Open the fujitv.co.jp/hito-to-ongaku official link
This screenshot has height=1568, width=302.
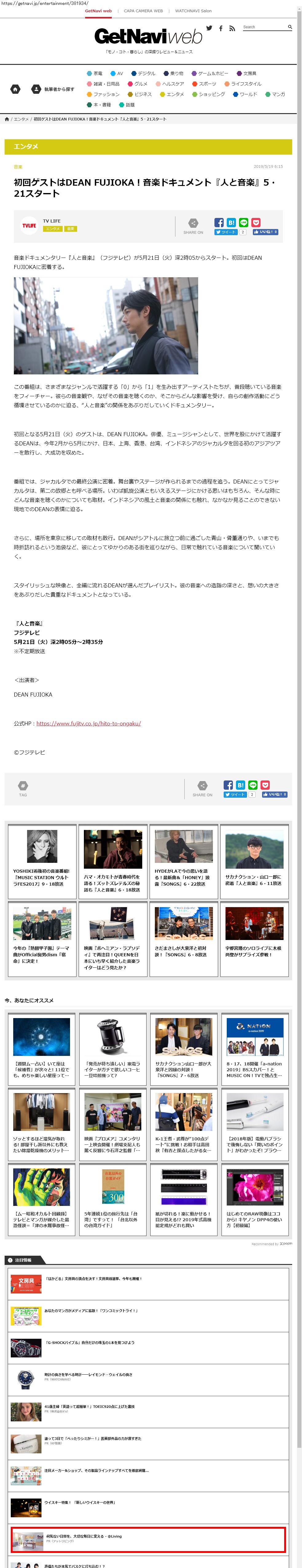pyautogui.click(x=88, y=723)
